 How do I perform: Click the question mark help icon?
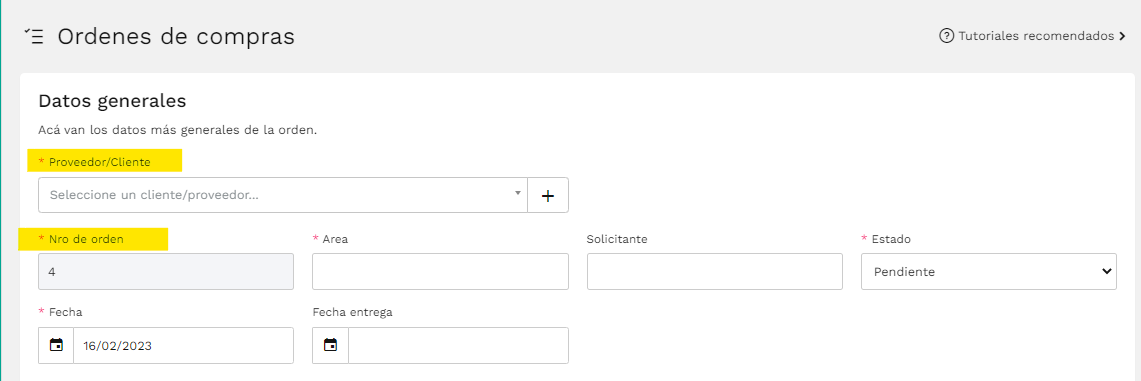(946, 36)
